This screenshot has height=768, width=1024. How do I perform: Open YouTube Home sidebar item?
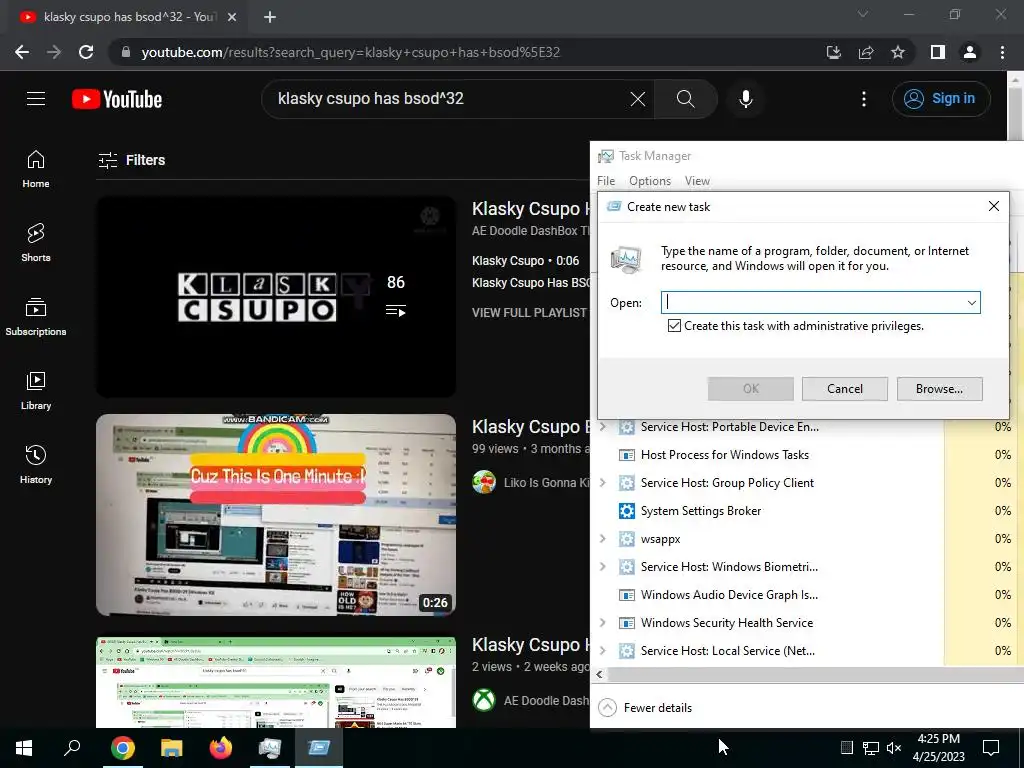(36, 169)
